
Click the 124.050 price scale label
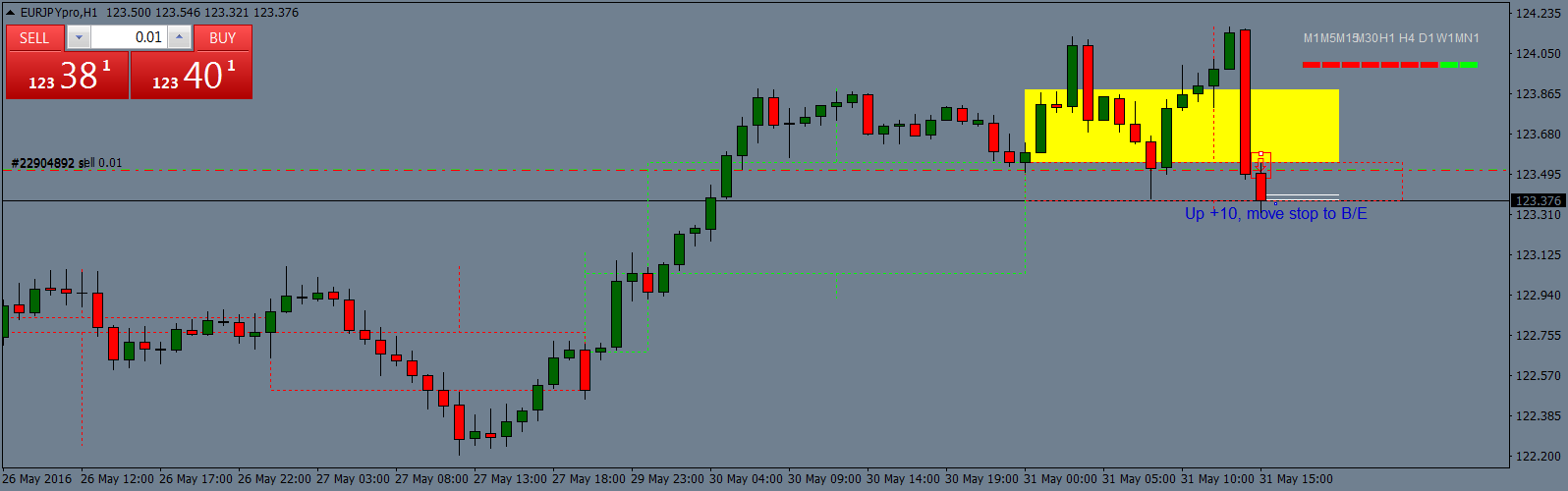click(x=1538, y=53)
